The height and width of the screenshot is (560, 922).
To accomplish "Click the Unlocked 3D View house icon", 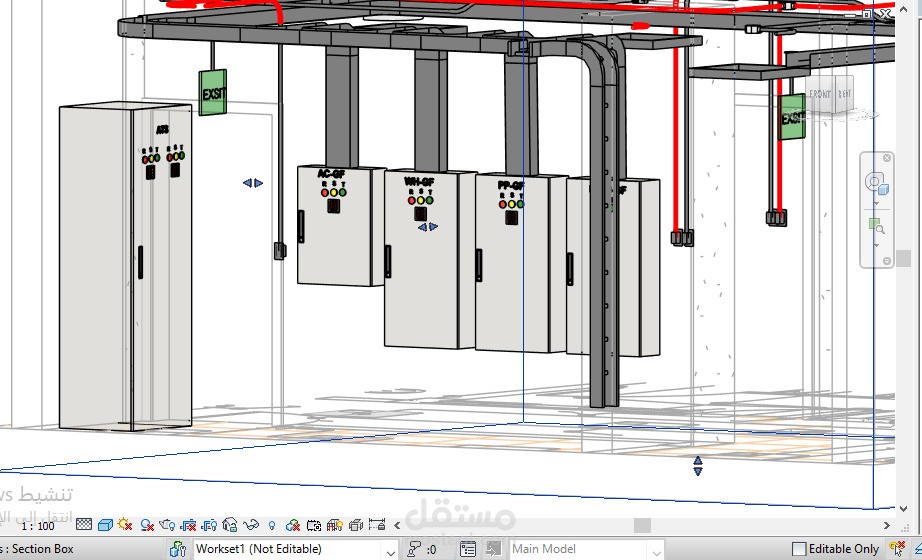I will (230, 525).
